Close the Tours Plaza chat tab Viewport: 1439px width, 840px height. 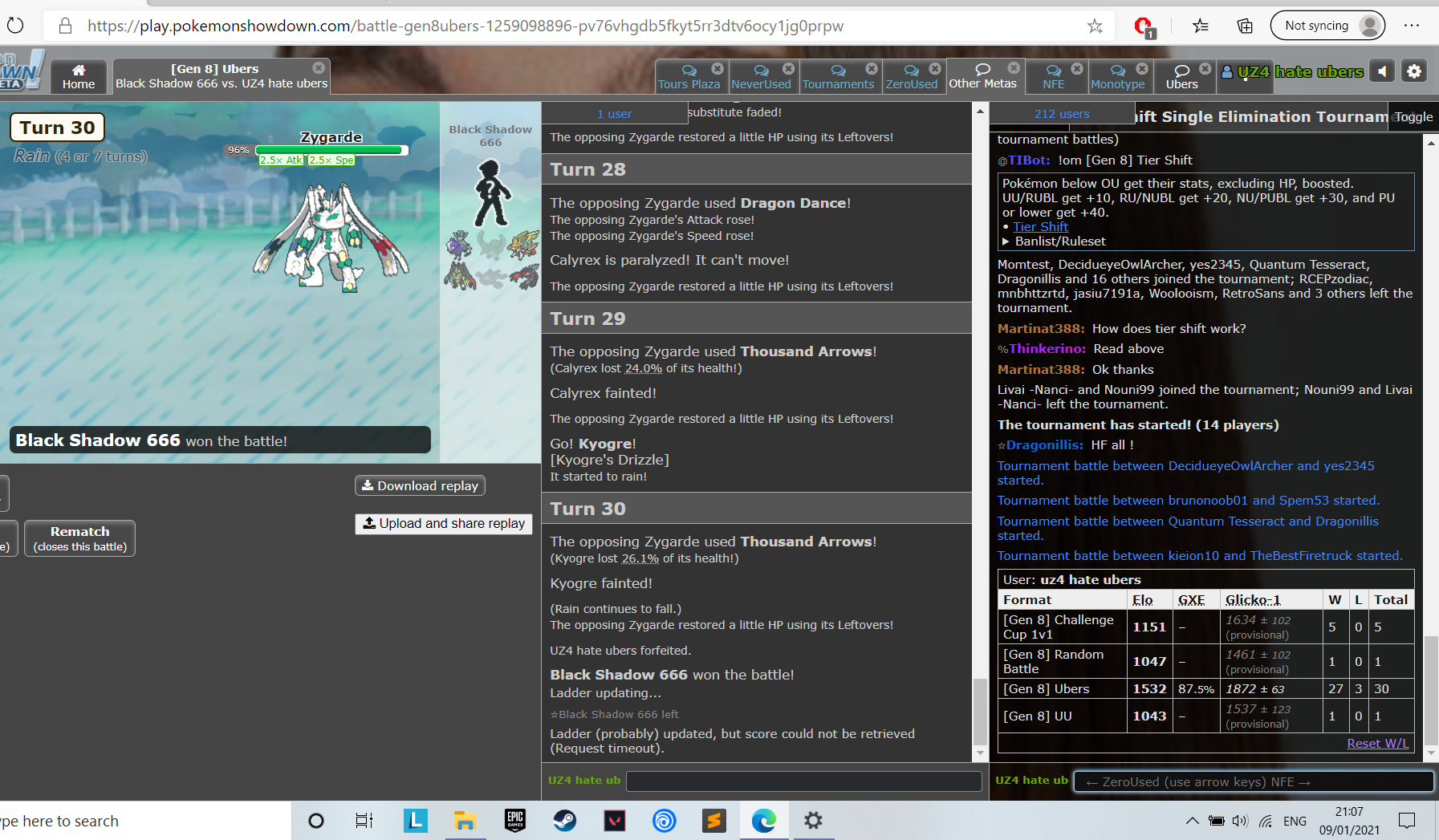[717, 69]
